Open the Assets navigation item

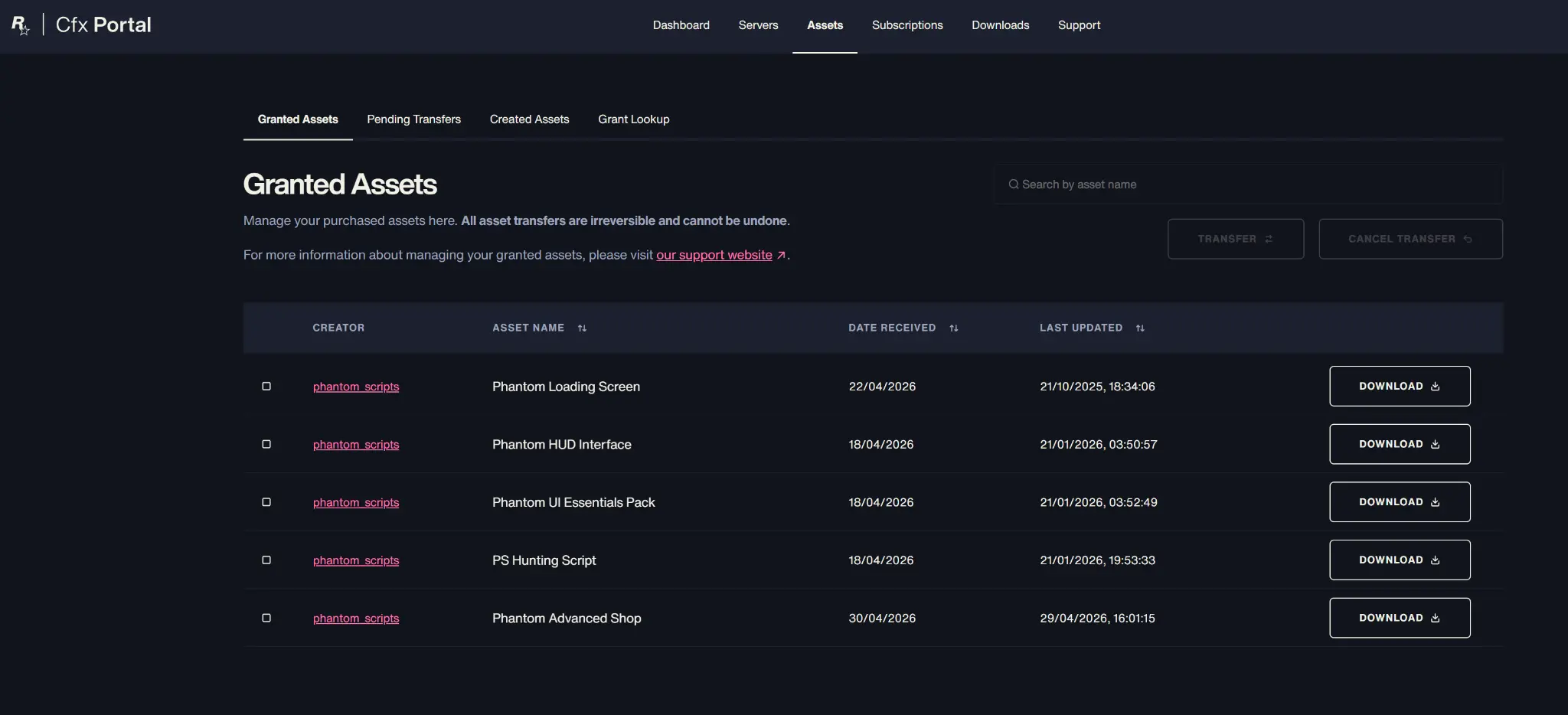click(825, 25)
